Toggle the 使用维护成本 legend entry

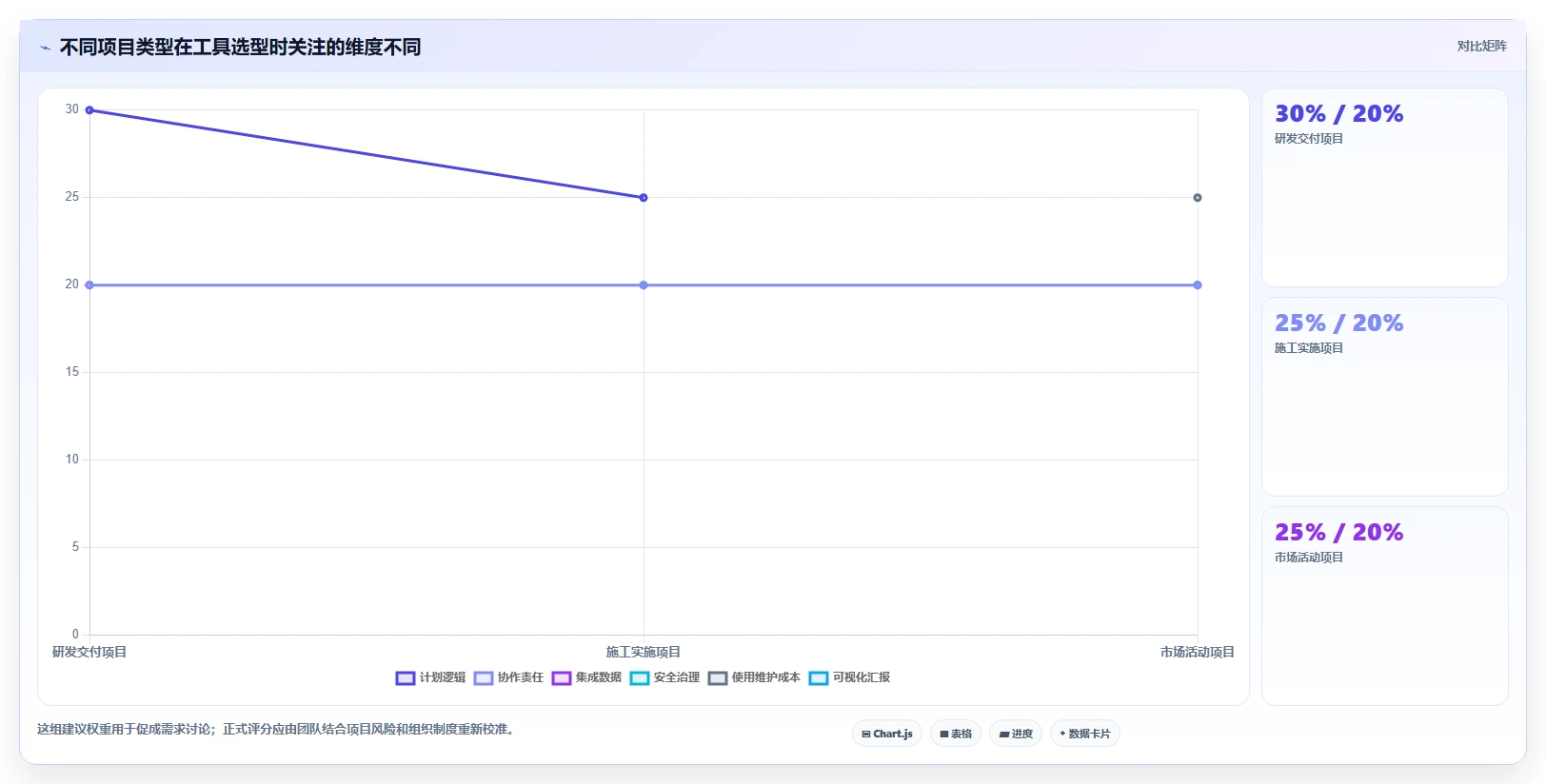tap(754, 677)
